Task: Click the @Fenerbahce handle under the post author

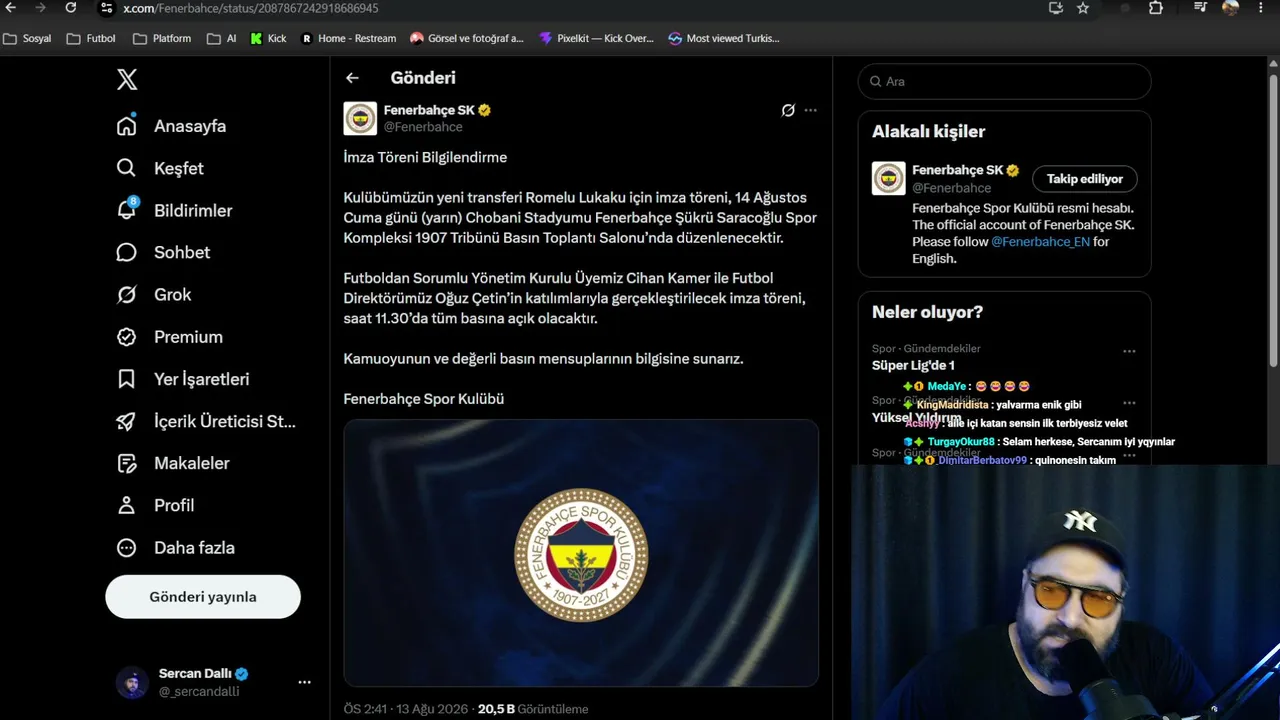Action: 423,127
